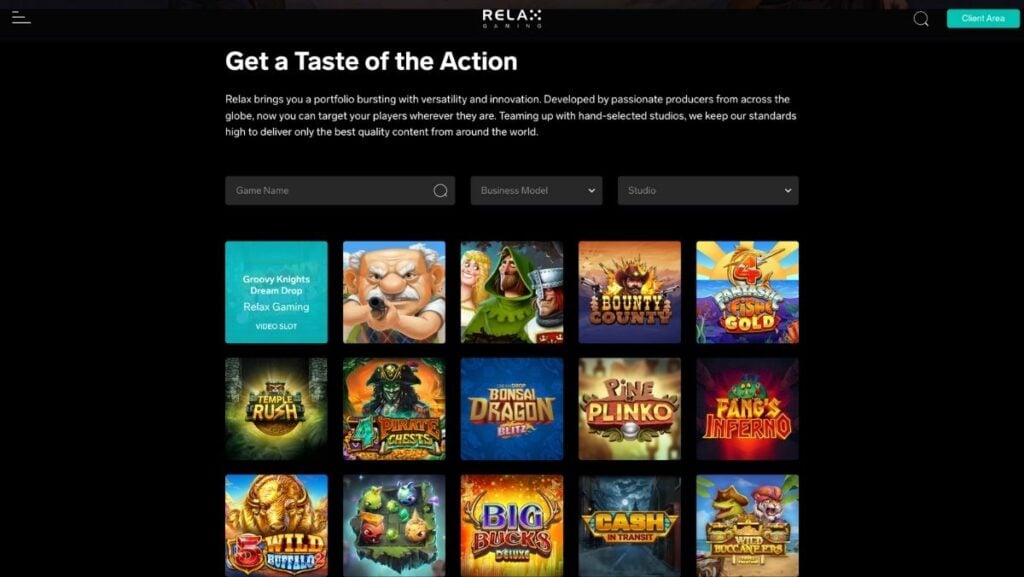Focus the Game Name input field
1024x577 pixels.
pyautogui.click(x=340, y=191)
